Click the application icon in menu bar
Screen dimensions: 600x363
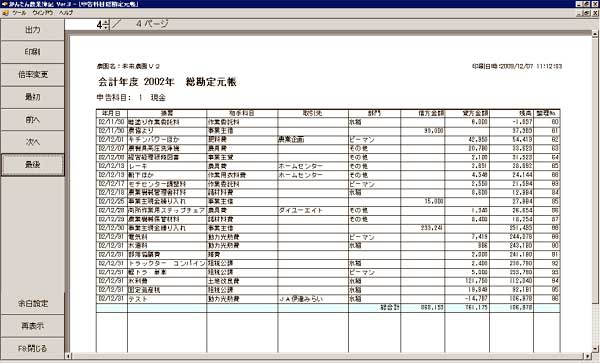coord(5,13)
